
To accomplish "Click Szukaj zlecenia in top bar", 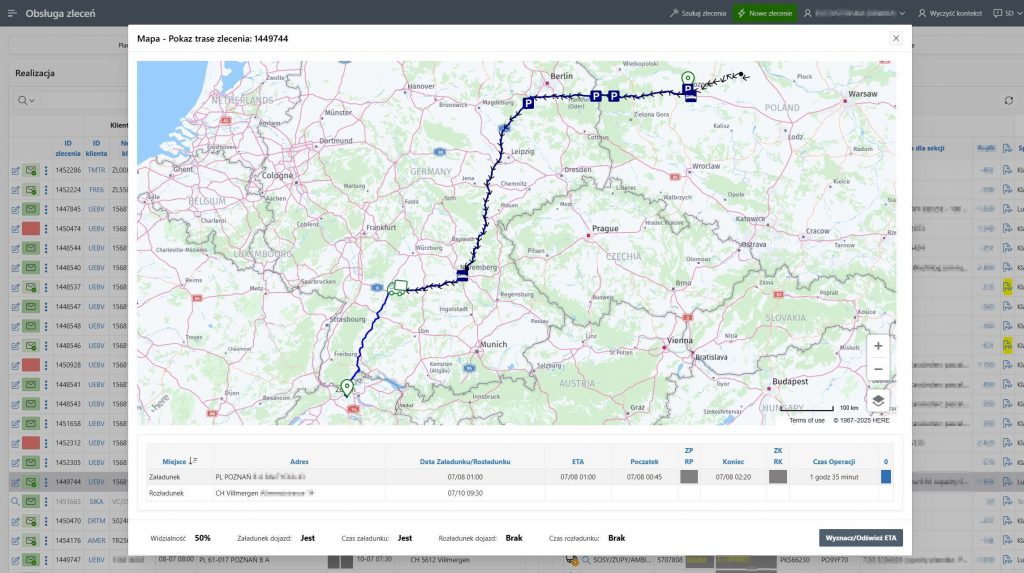I will (697, 13).
